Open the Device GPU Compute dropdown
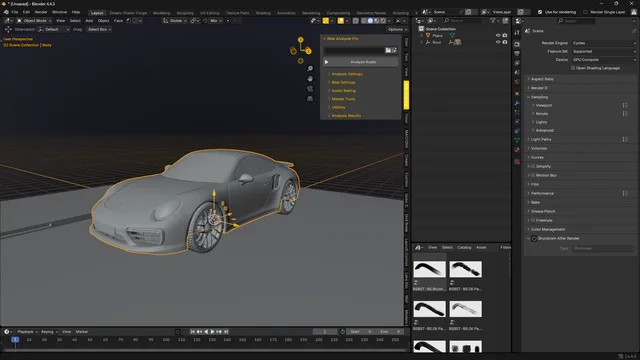 (x=604, y=60)
